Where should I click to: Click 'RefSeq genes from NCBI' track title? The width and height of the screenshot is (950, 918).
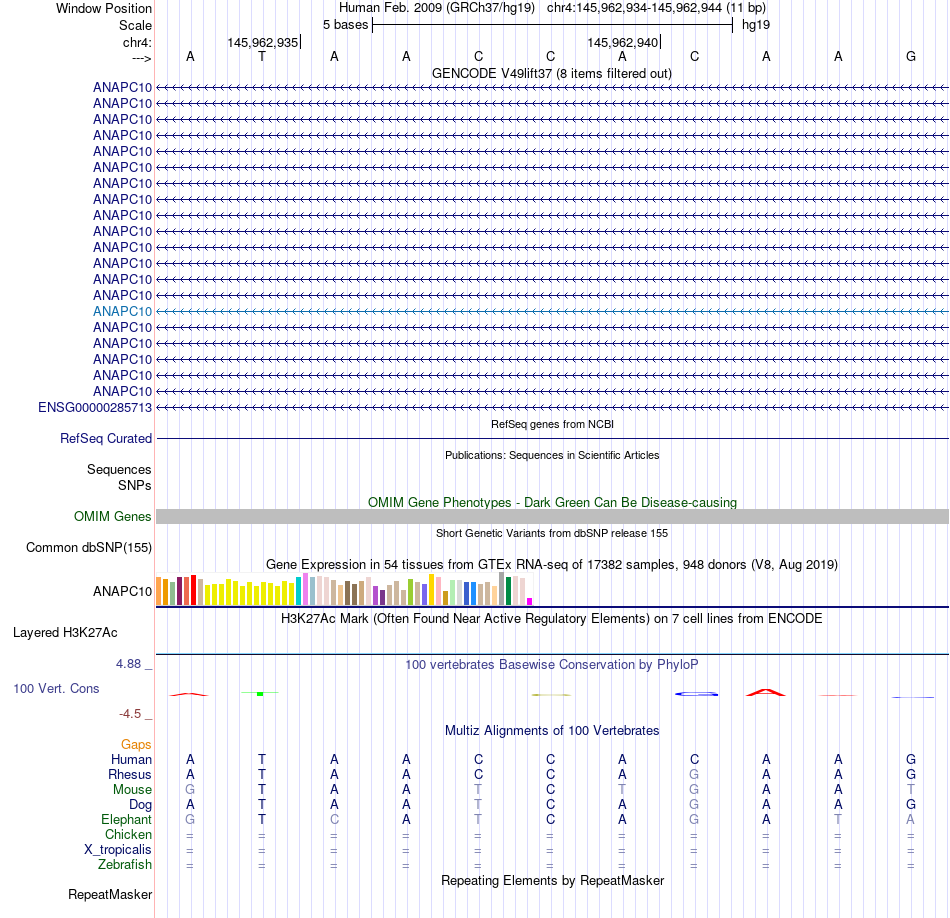pyautogui.click(x=553, y=425)
